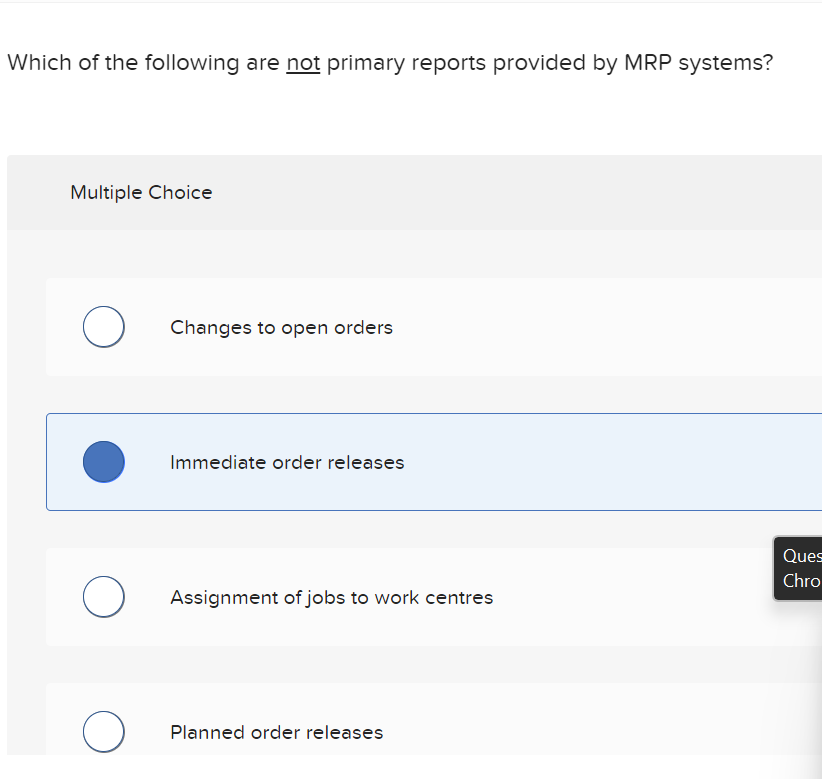Open the dark overlay panel on the right

pos(799,568)
